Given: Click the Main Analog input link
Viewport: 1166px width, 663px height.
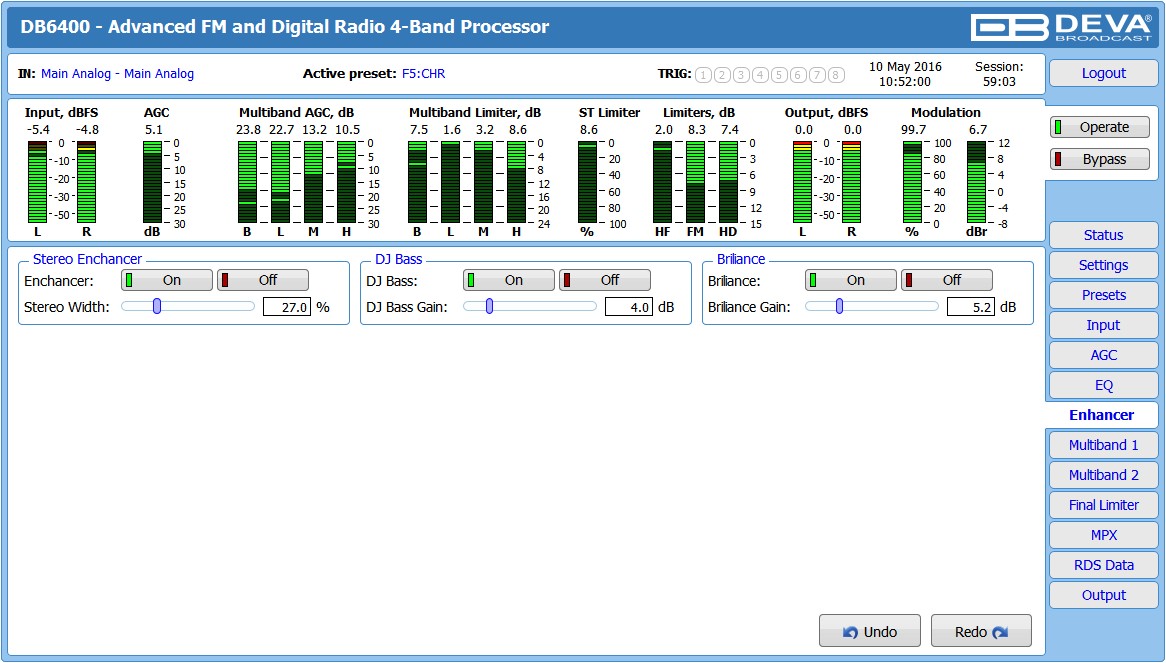Looking at the screenshot, I should (117, 74).
